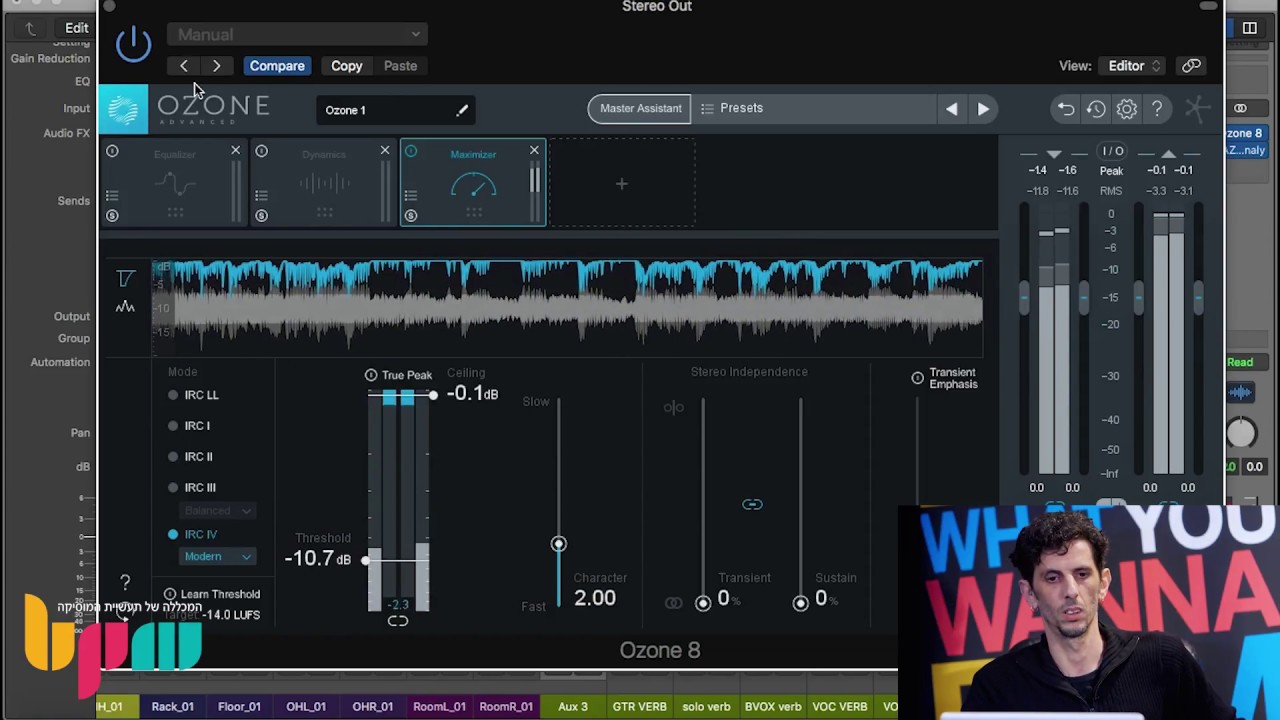Add a new module with plus slot

622,183
